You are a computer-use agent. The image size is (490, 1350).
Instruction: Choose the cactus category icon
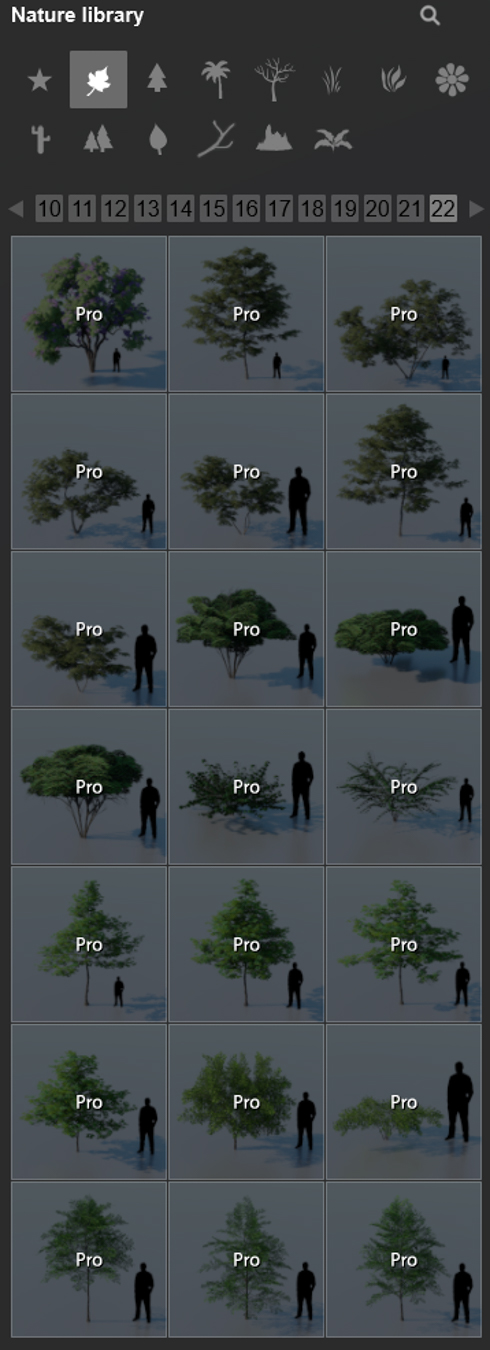pyautogui.click(x=39, y=138)
